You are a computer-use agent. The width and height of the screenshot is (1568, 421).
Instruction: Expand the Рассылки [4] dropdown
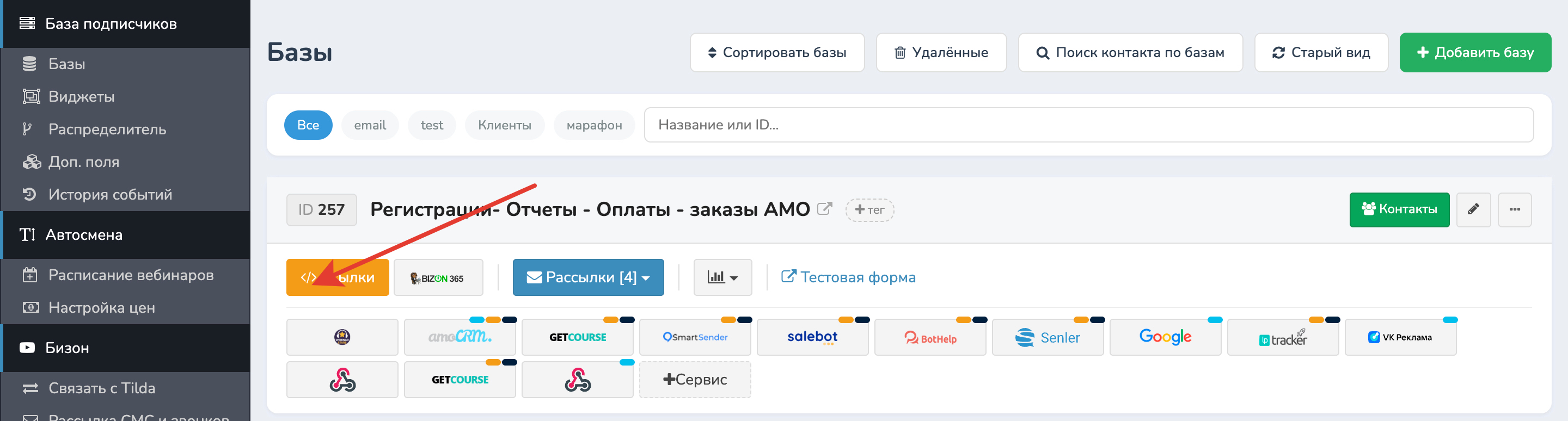(587, 278)
